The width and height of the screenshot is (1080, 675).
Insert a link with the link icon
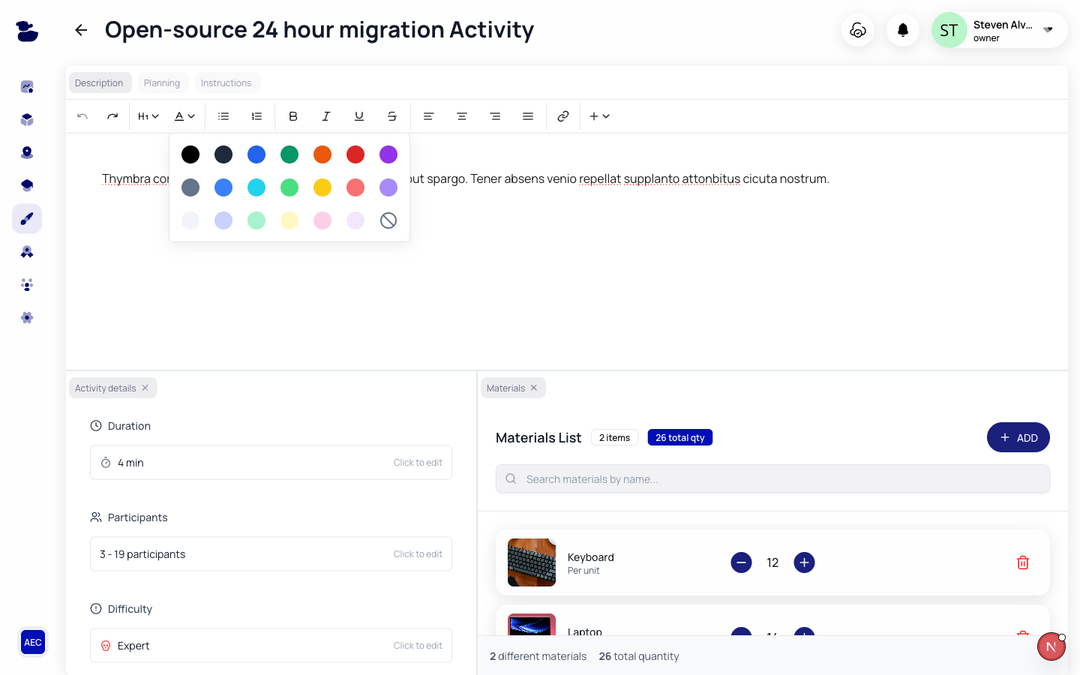tap(563, 116)
